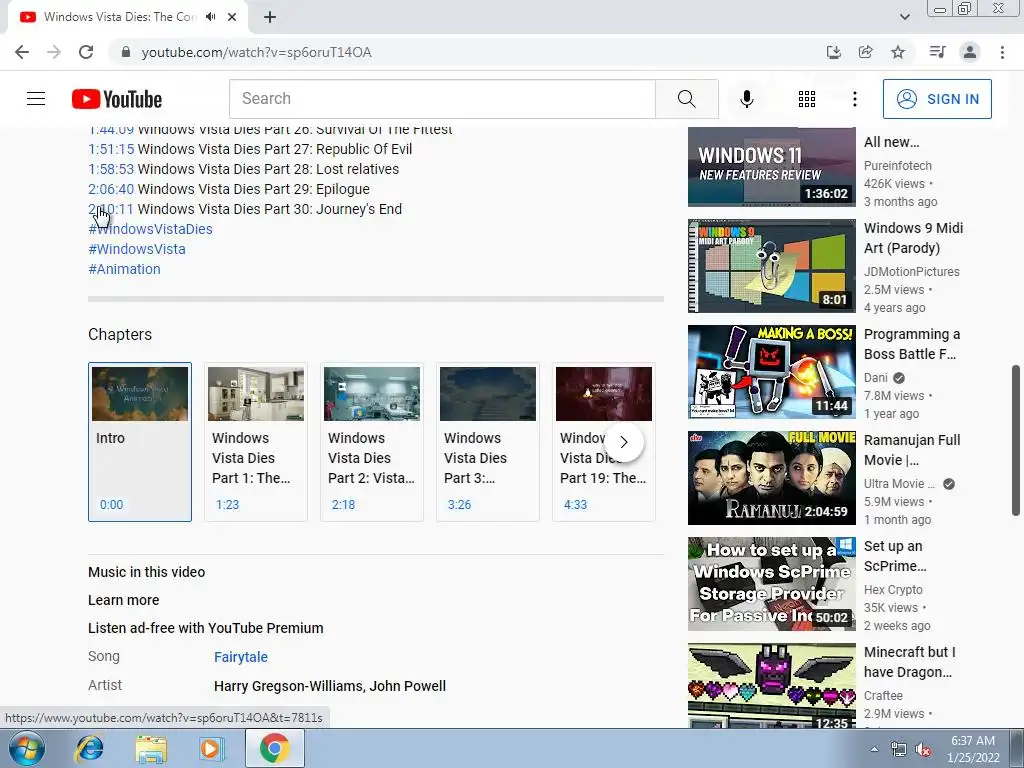The width and height of the screenshot is (1024, 768).
Task: Click network icon in system tray
Action: click(899, 750)
